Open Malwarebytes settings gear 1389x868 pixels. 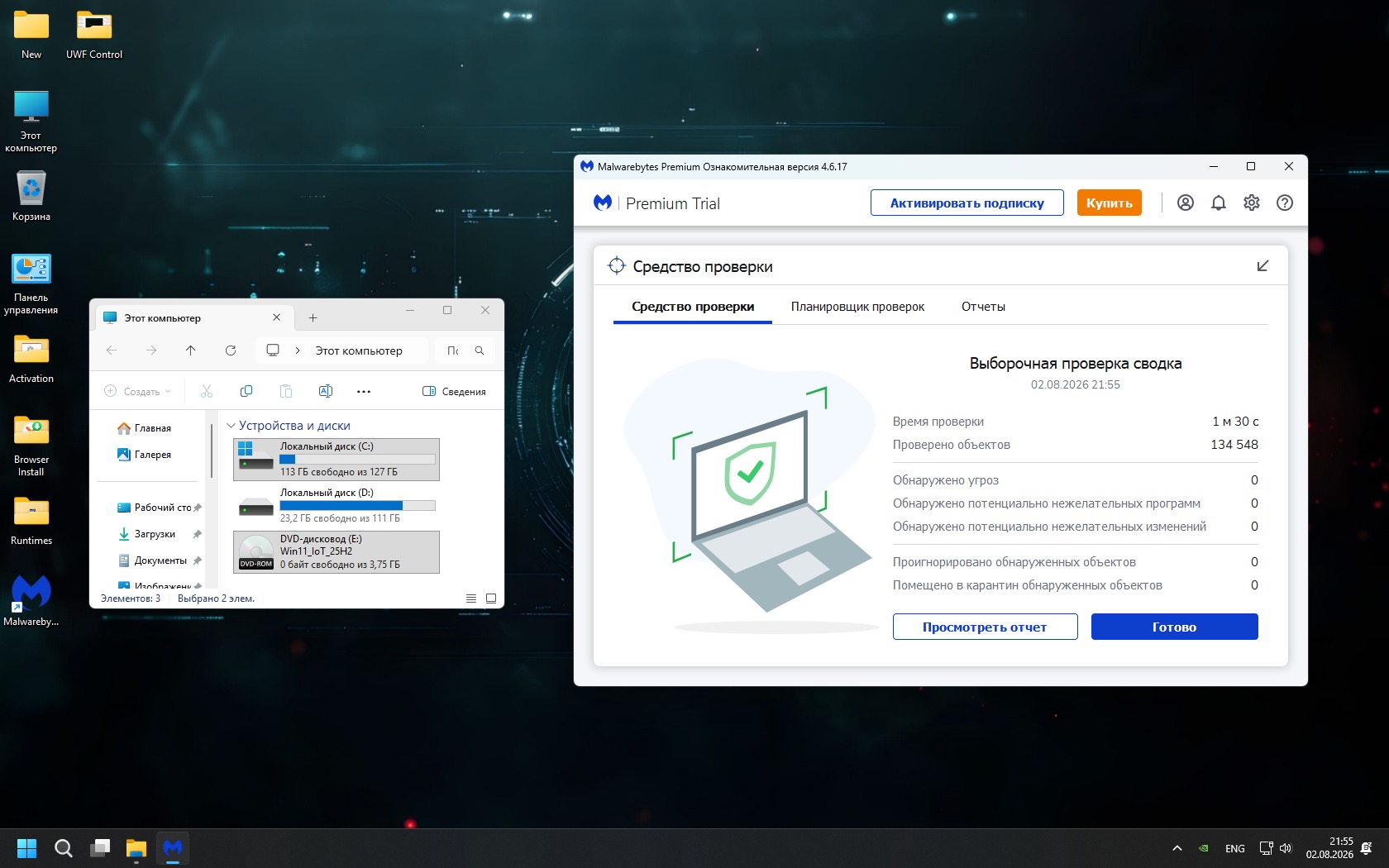[x=1252, y=203]
